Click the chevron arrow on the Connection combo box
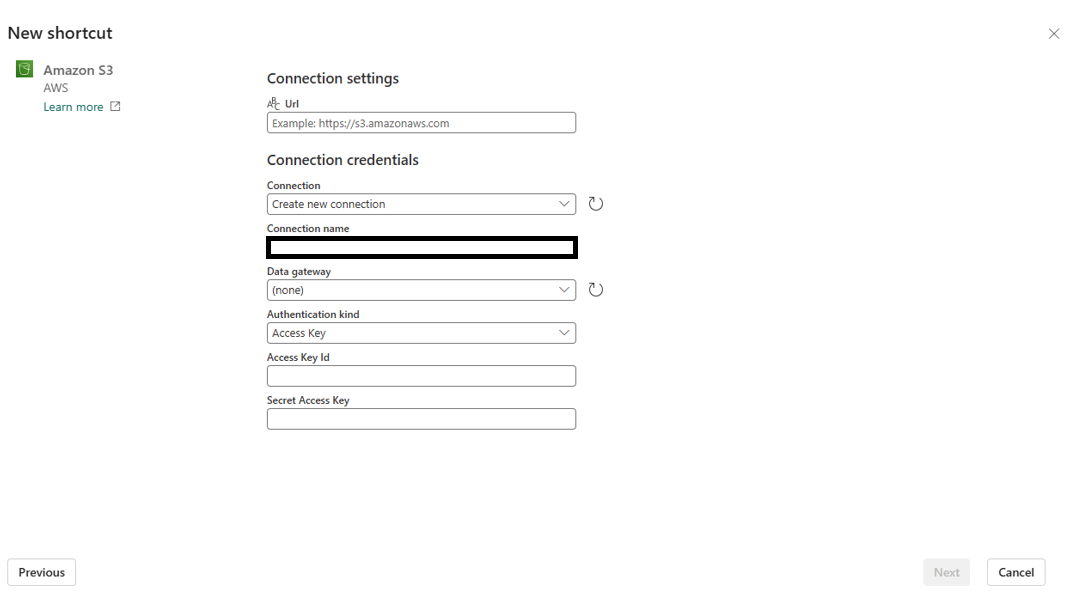Viewport: 1071px width, 601px height. (564, 204)
